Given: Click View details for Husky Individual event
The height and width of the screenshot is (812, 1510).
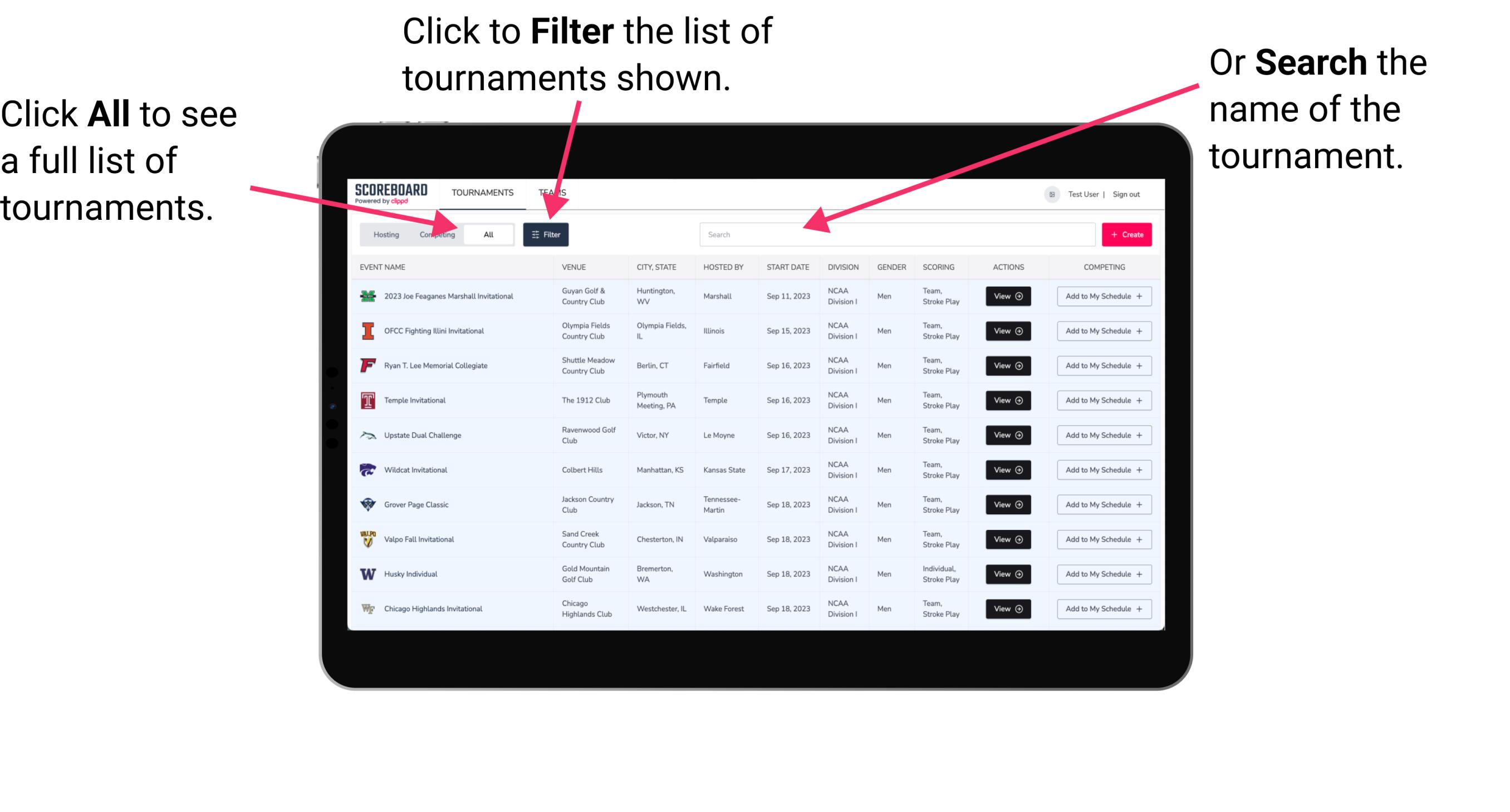Looking at the screenshot, I should 1007,574.
